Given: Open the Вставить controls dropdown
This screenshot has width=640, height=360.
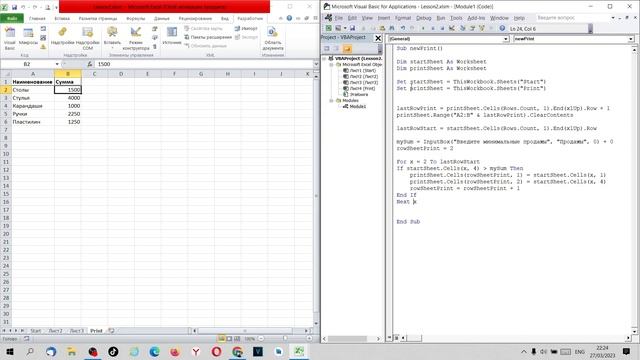Looking at the screenshot, I should coord(112,38).
